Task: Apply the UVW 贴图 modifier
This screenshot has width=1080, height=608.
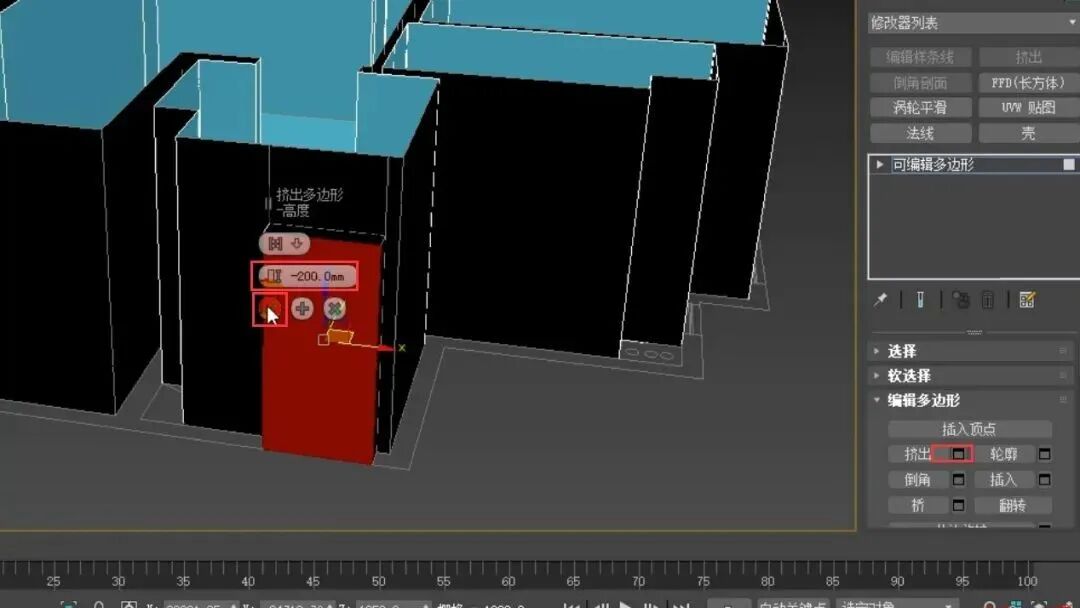Action: (1028, 107)
